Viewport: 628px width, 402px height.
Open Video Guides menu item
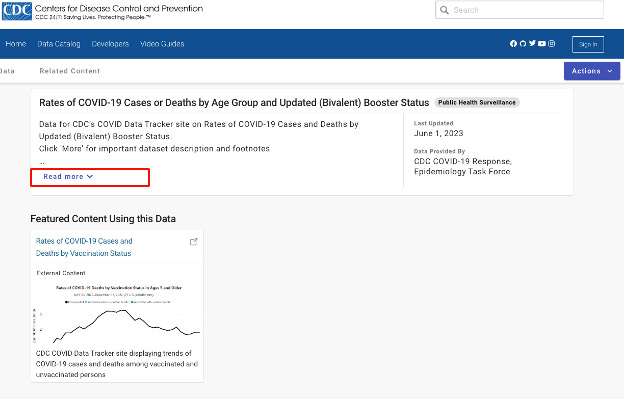163,44
